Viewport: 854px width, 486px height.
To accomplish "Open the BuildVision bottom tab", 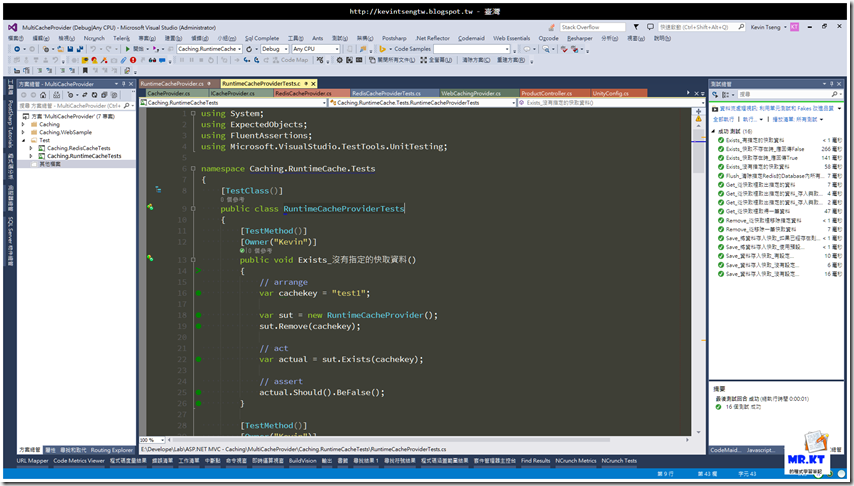I will (x=302, y=461).
